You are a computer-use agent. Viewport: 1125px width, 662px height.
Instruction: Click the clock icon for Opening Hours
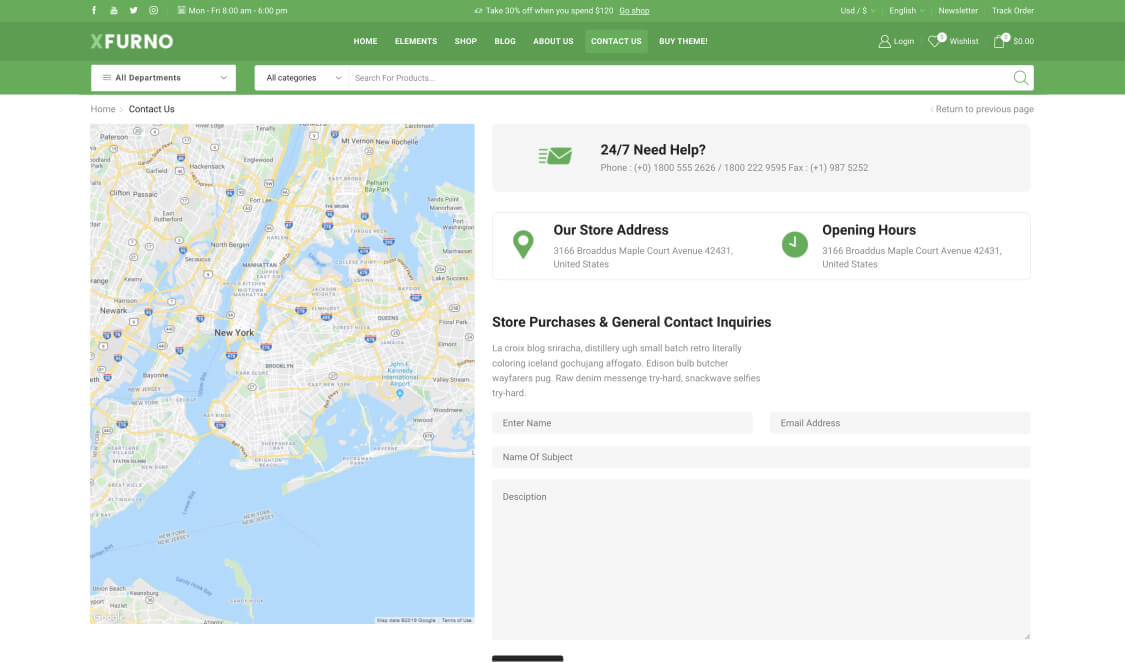[794, 245]
